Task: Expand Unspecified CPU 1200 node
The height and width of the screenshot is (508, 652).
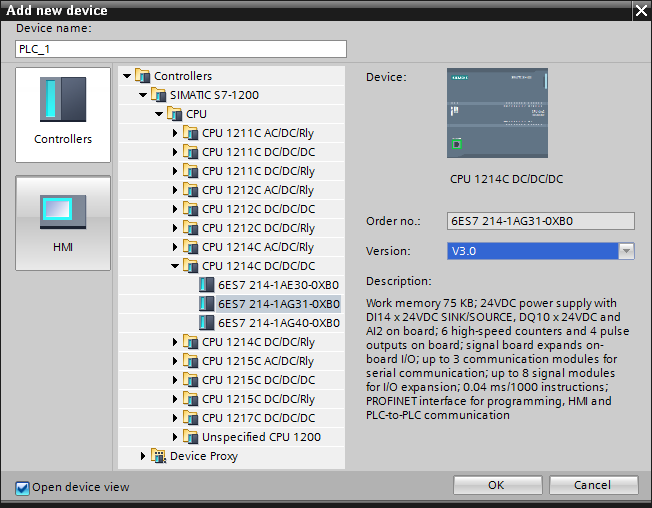Action: (175, 437)
